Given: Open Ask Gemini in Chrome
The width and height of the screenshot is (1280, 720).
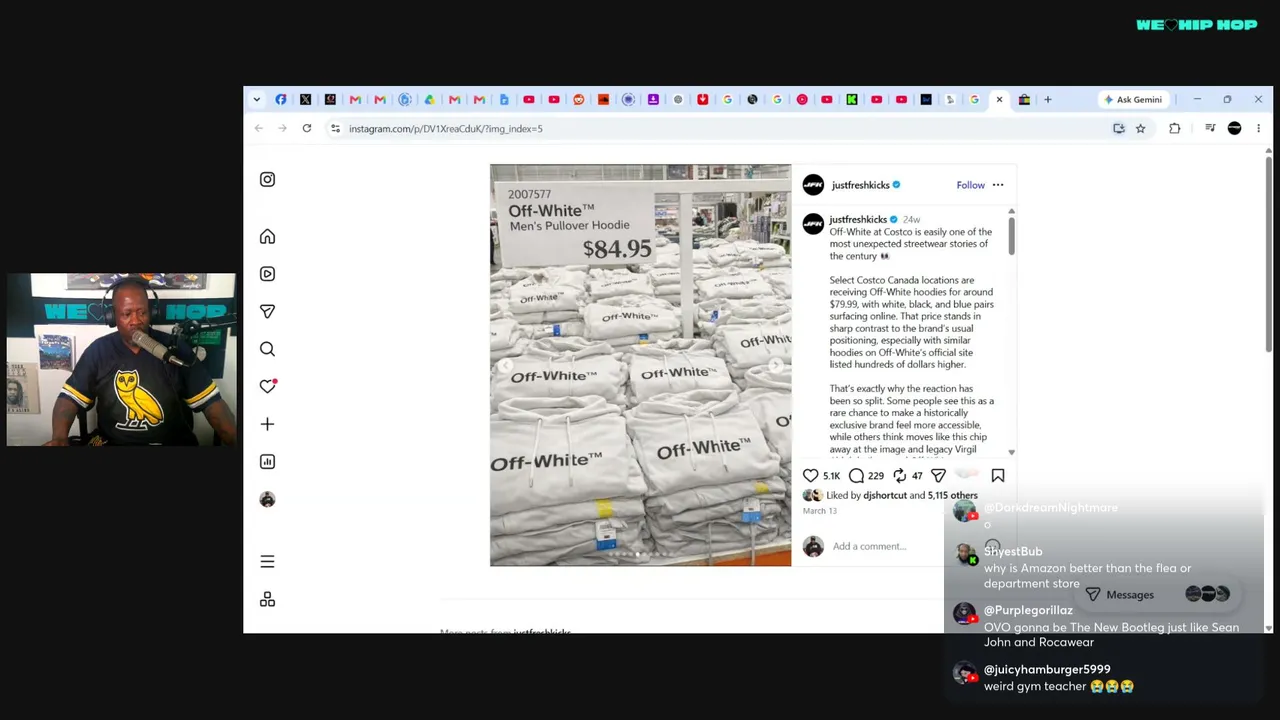Looking at the screenshot, I should pyautogui.click(x=1132, y=100).
